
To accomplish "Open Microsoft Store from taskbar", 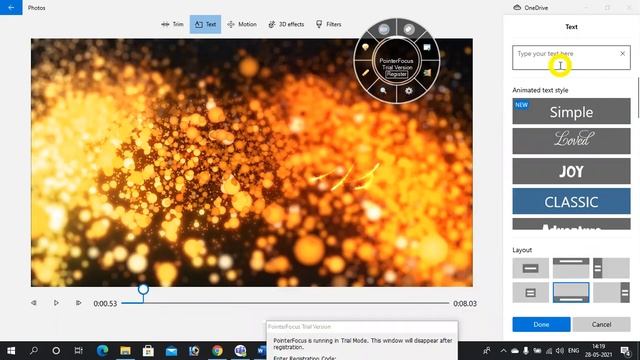I will coord(148,351).
